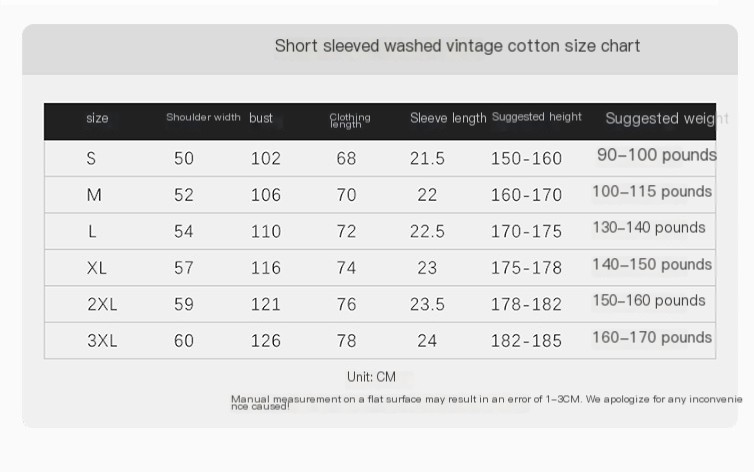Click the 'Sleeve length' column header

[x=448, y=118]
